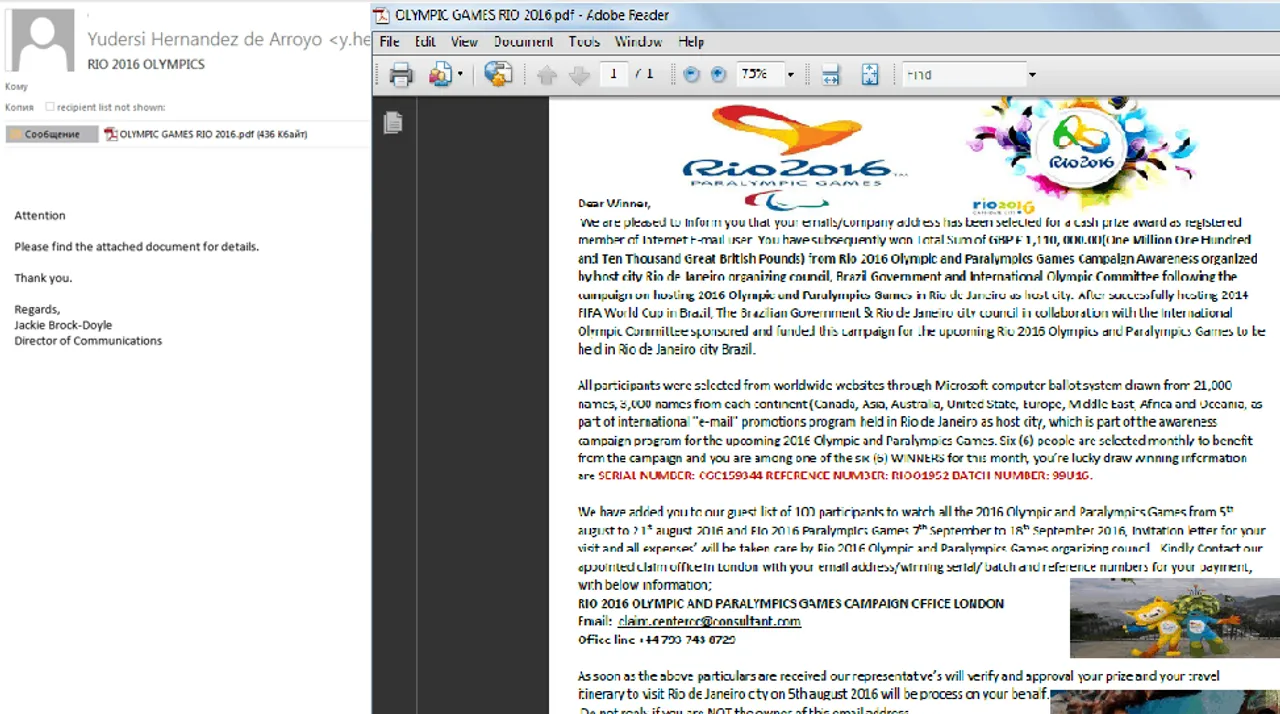This screenshot has height=714, width=1280.
Task: Click sender name Yudersi Hernandez de Arroyo
Action: click(205, 40)
